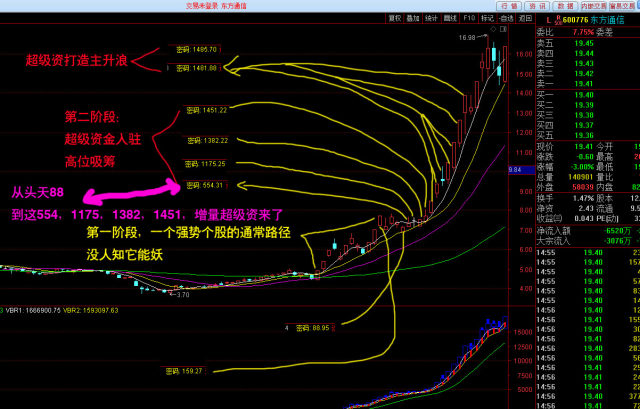The height and width of the screenshot is (409, 640).
Task: Open the 数据 data section
Action: (565, 6)
